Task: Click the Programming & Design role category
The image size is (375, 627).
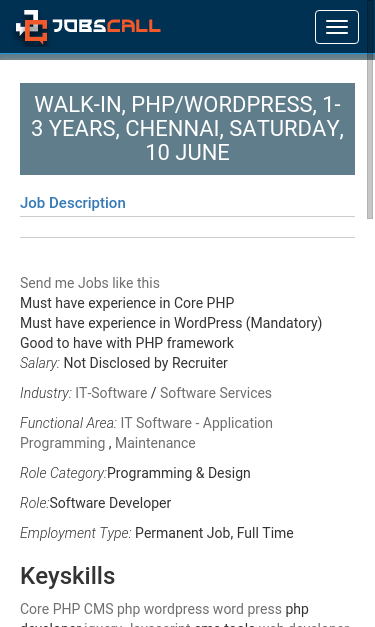Action: [x=179, y=473]
